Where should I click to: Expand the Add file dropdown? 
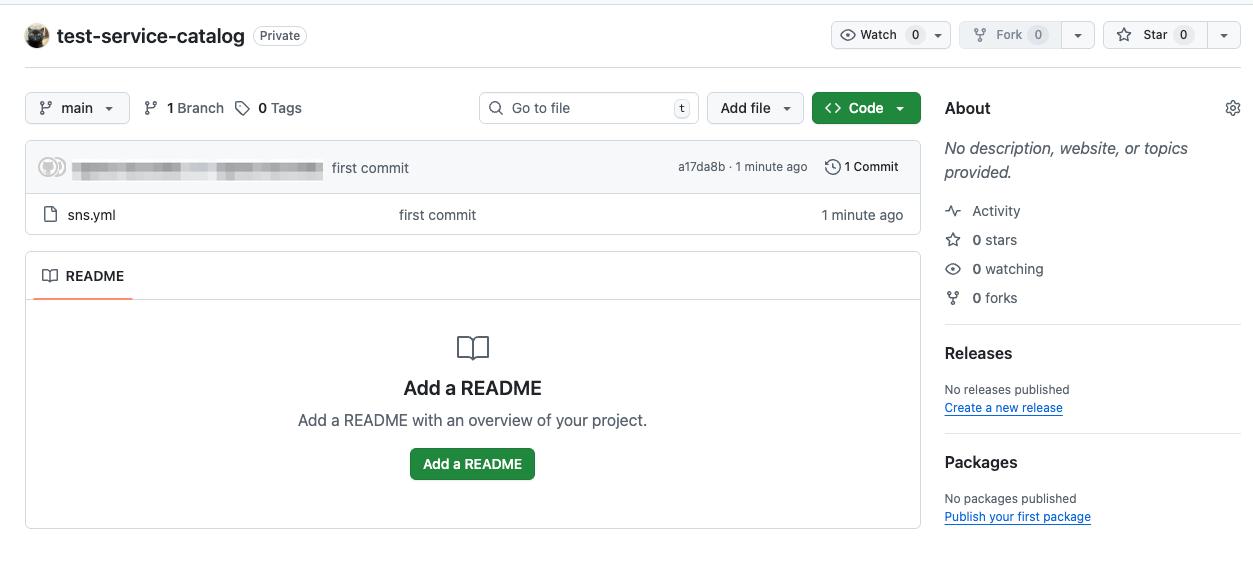coord(755,108)
